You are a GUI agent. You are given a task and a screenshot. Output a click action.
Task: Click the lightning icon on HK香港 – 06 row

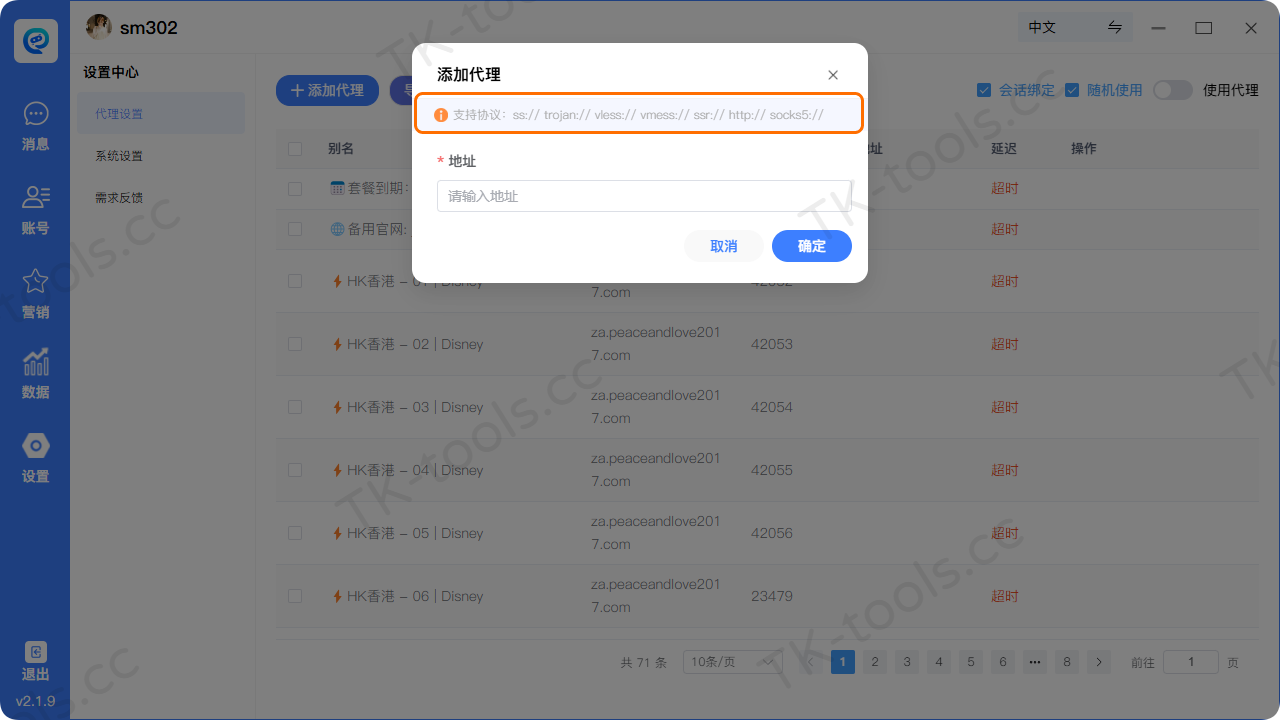coord(337,596)
